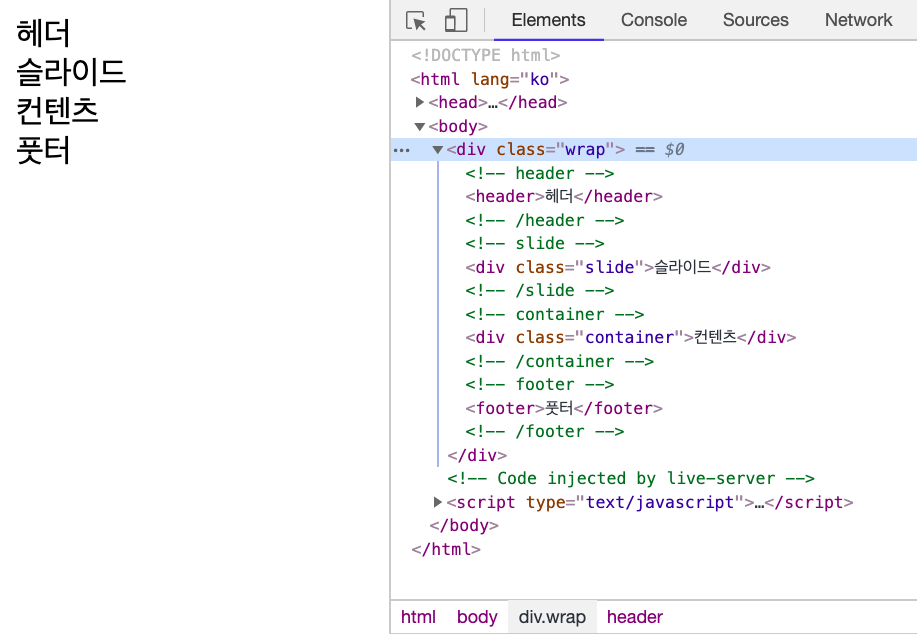Screen dimensions: 917x634
Task: Select the '<!-- /footer -->' comment
Action: coord(544,432)
